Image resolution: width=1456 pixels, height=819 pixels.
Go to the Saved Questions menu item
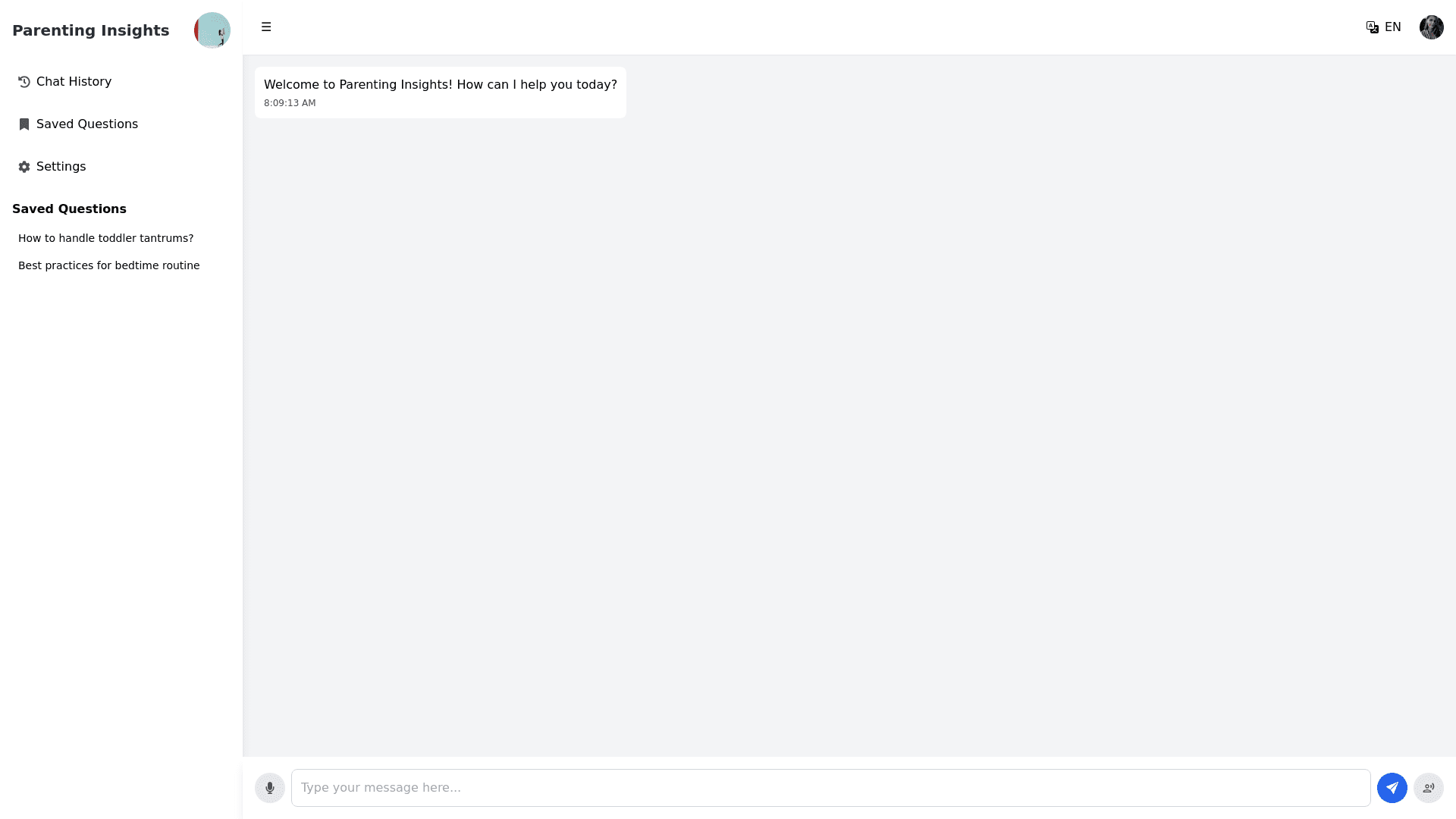tap(87, 124)
